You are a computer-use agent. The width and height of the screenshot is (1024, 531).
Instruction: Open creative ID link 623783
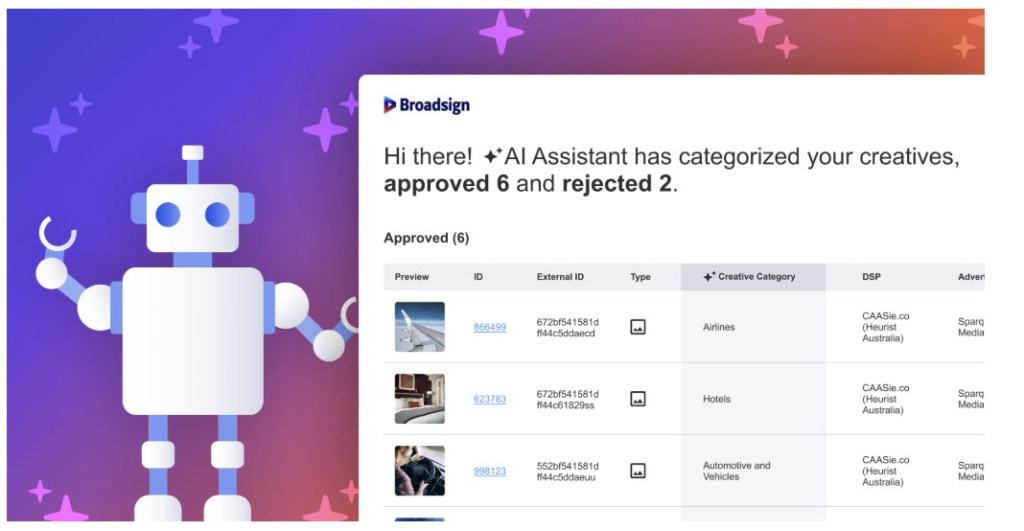[490, 399]
